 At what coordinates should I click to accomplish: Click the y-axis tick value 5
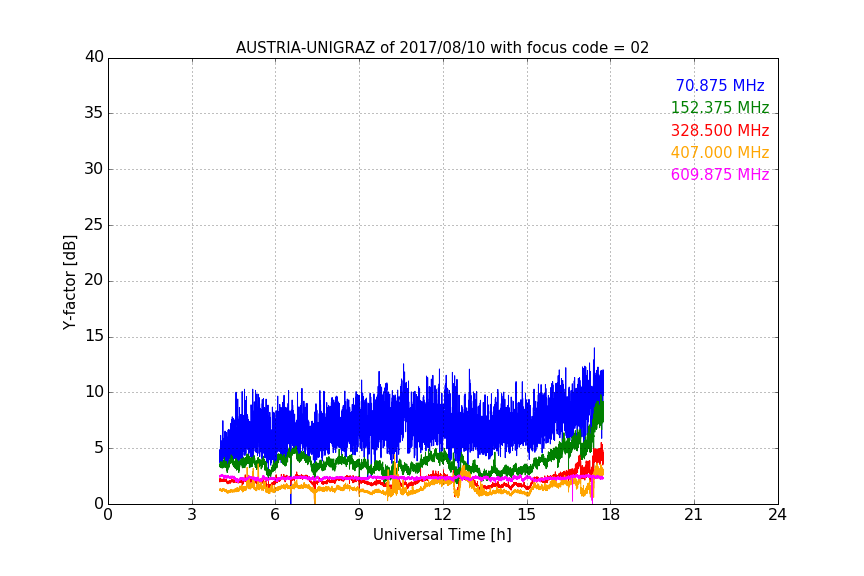point(99,448)
